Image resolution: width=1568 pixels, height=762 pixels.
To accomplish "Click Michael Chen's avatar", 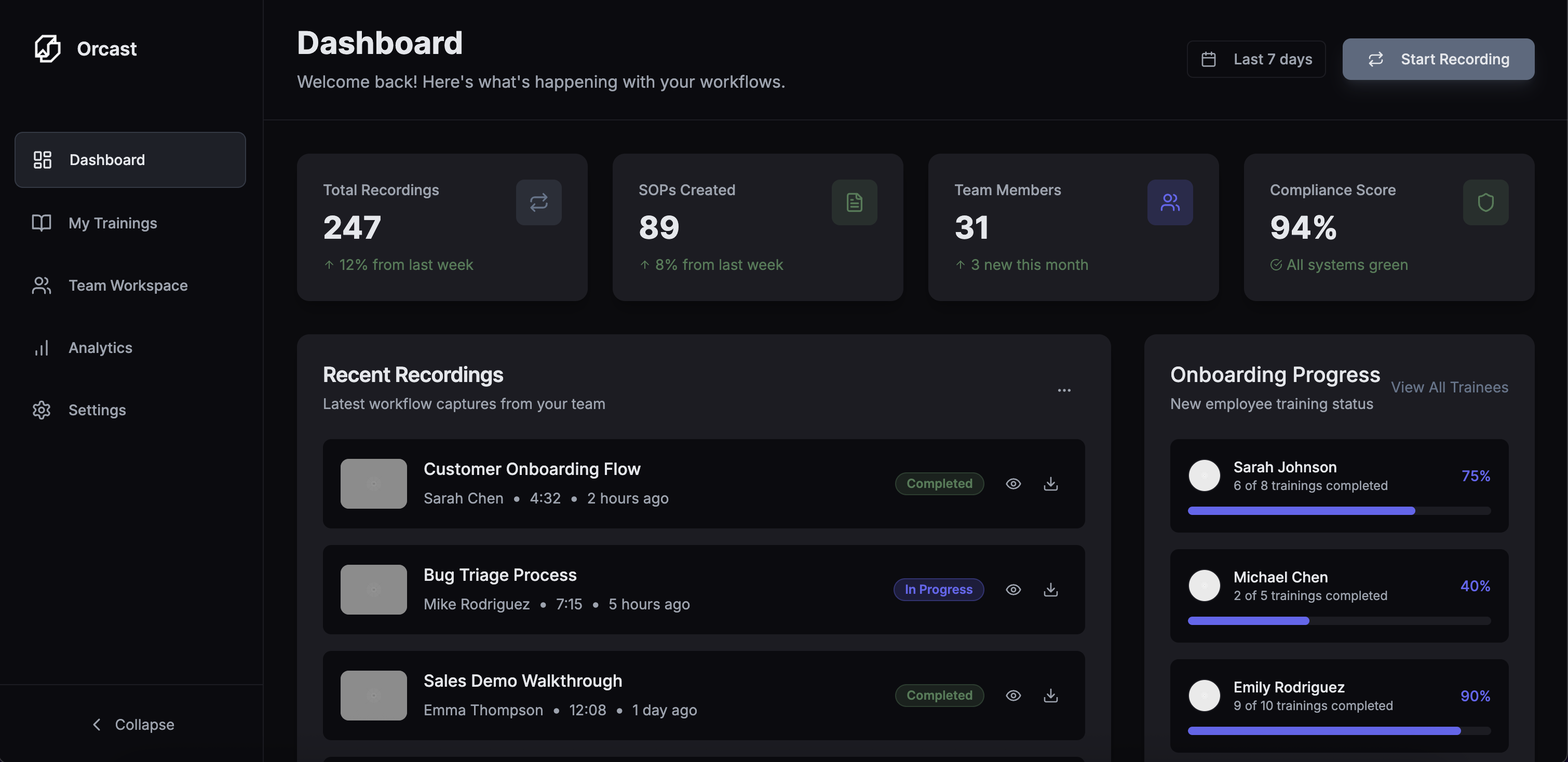I will pos(1204,586).
